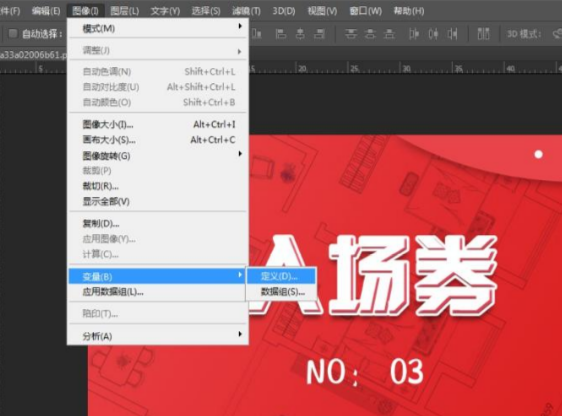Image resolution: width=562 pixels, height=416 pixels.
Task: Close the open 图像(I) menu
Action: tap(85, 11)
